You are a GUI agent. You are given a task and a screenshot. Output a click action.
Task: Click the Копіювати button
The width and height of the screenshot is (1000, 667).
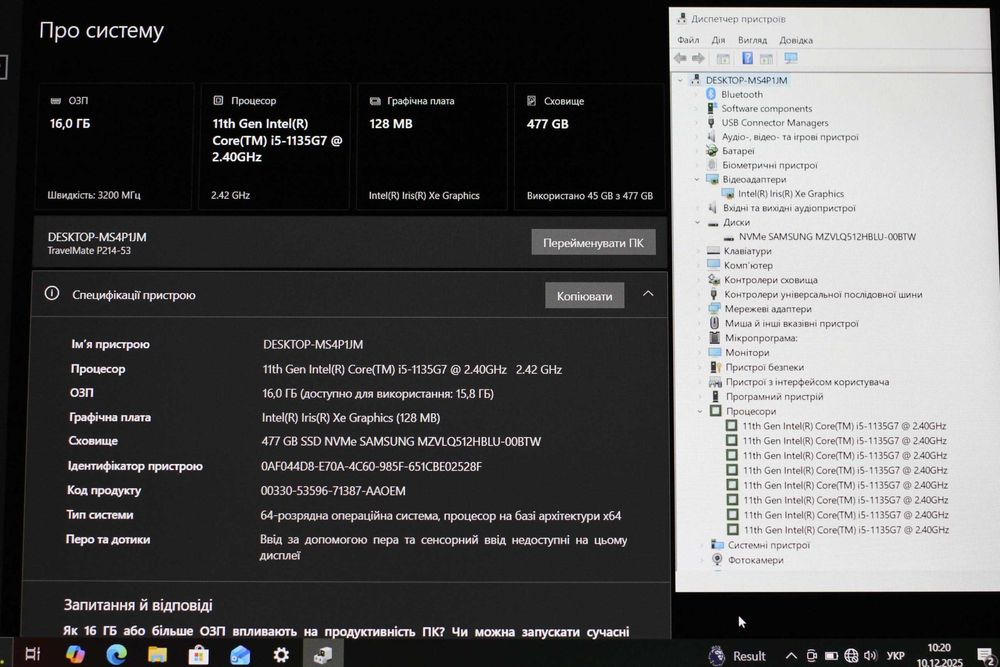(x=584, y=295)
